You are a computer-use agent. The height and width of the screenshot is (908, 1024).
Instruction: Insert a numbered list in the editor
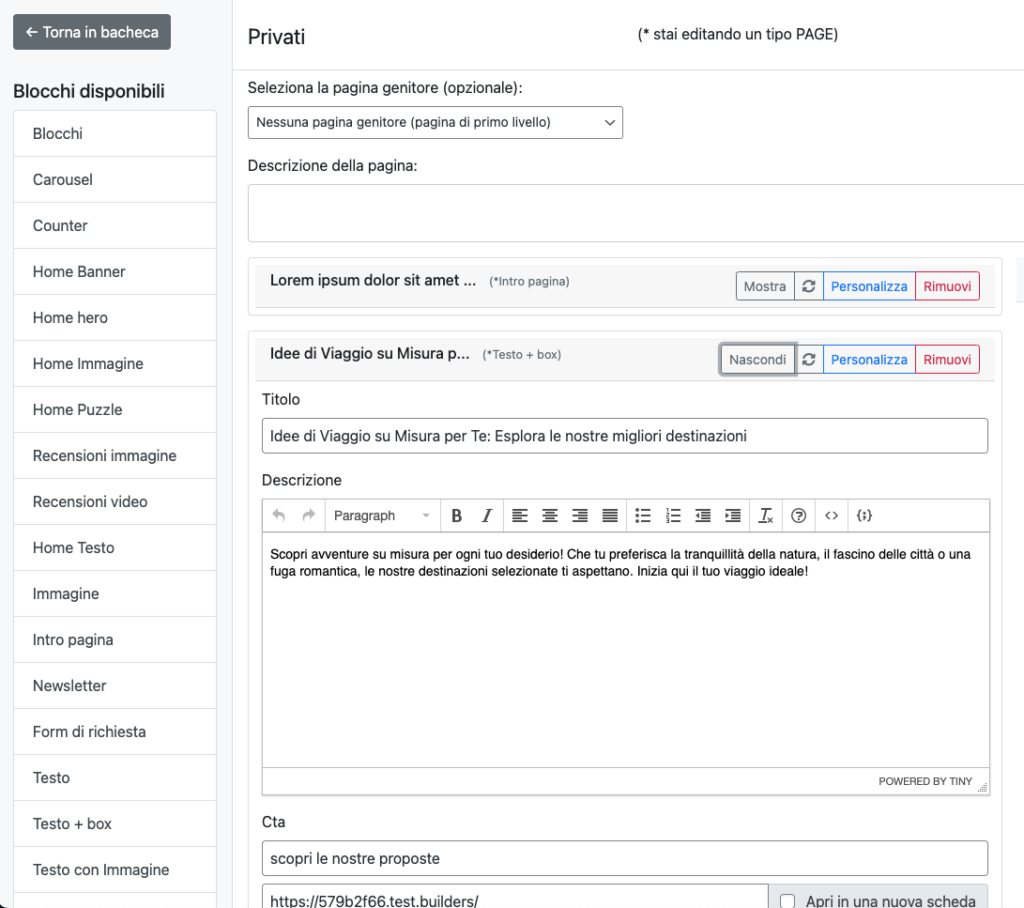pyautogui.click(x=673, y=516)
